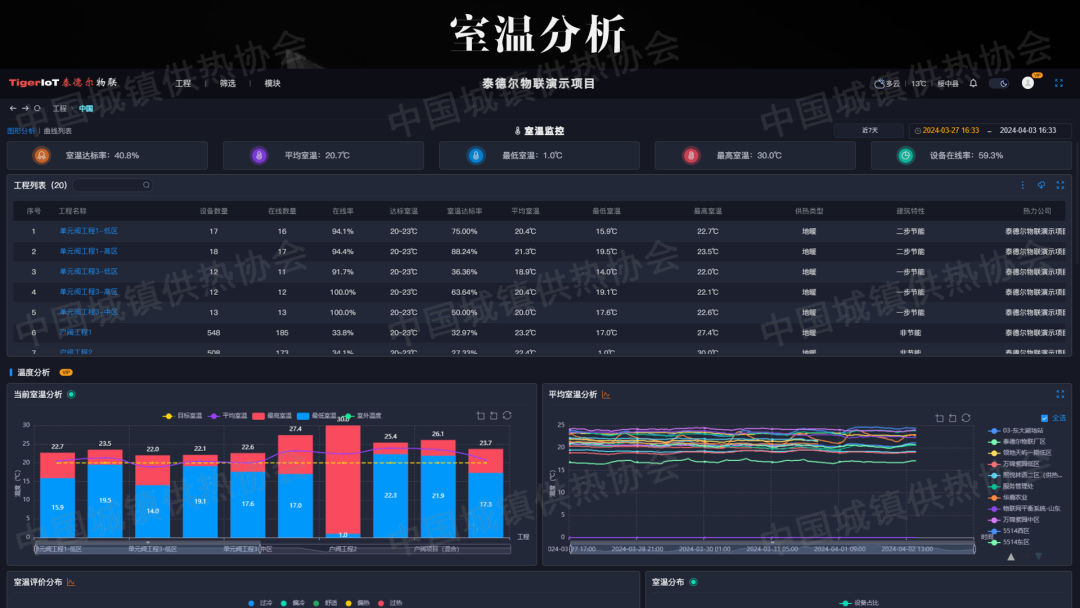Open the user avatar with VIP badge
The height and width of the screenshot is (608, 1080).
point(1028,84)
